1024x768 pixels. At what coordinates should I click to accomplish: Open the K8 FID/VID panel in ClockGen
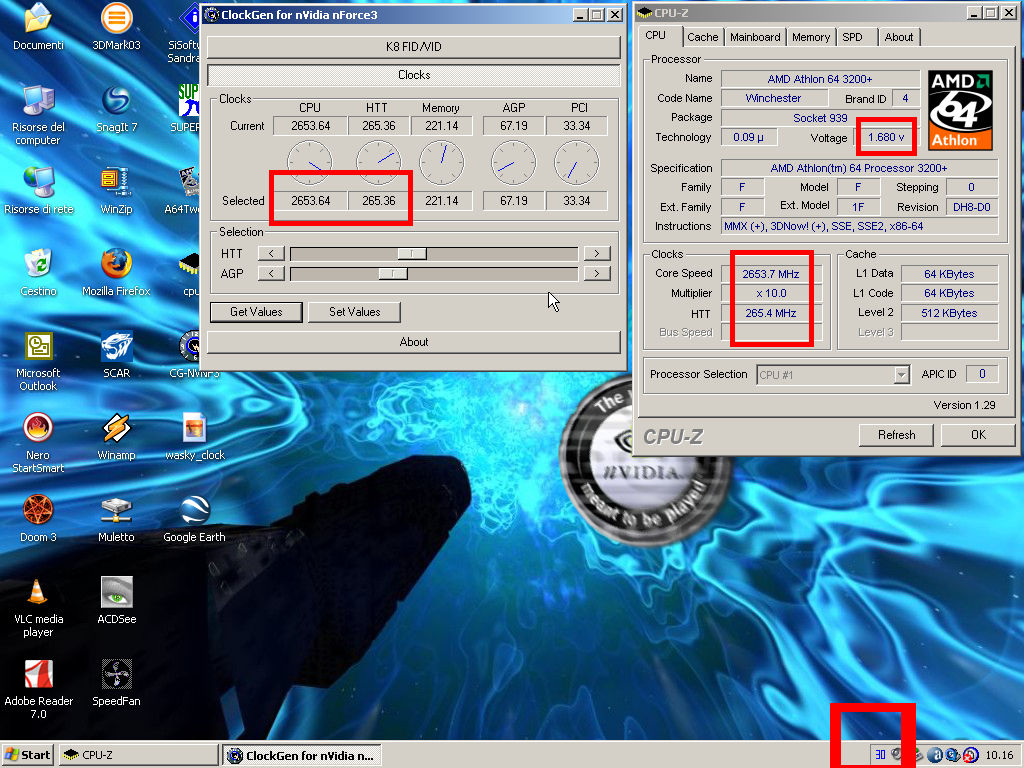point(414,47)
